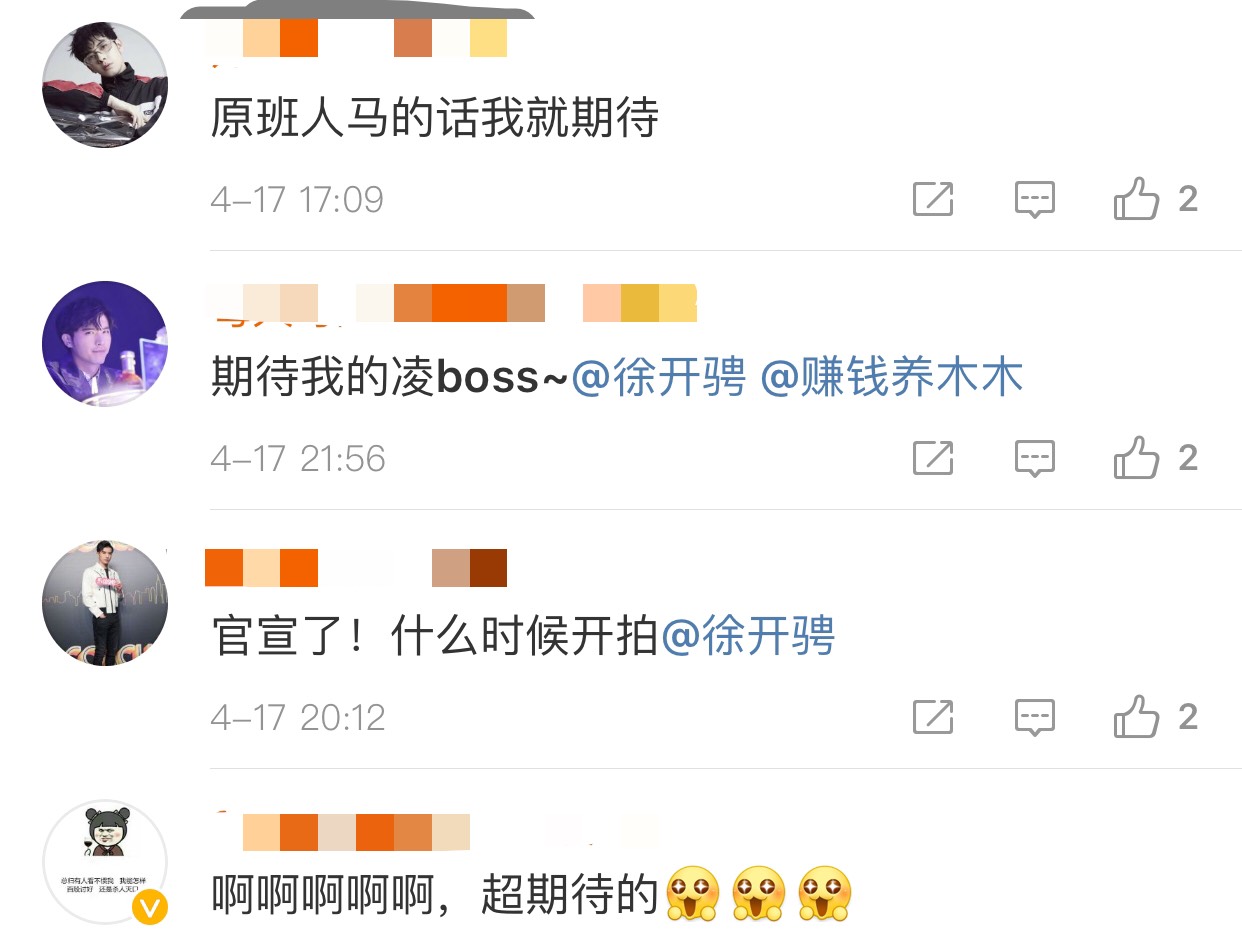The width and height of the screenshot is (1242, 946).
Task: View the third commenter's standing-man avatar
Action: 105,603
